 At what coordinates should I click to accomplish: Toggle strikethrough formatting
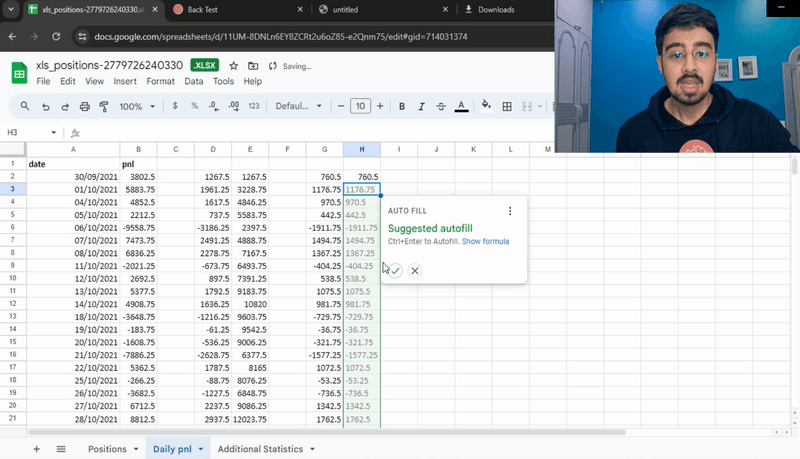[x=441, y=106]
